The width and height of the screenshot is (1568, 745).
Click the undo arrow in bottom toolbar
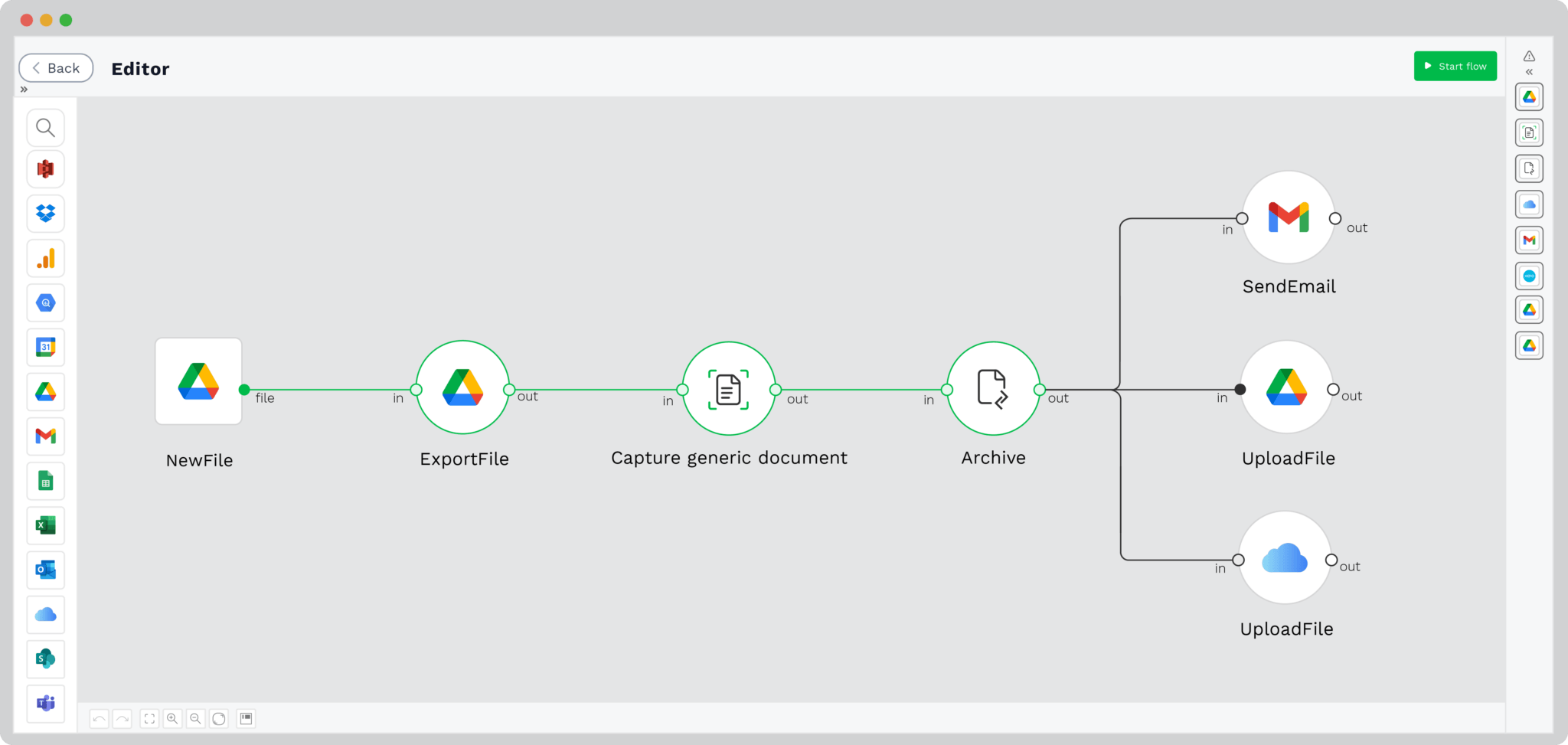point(98,718)
